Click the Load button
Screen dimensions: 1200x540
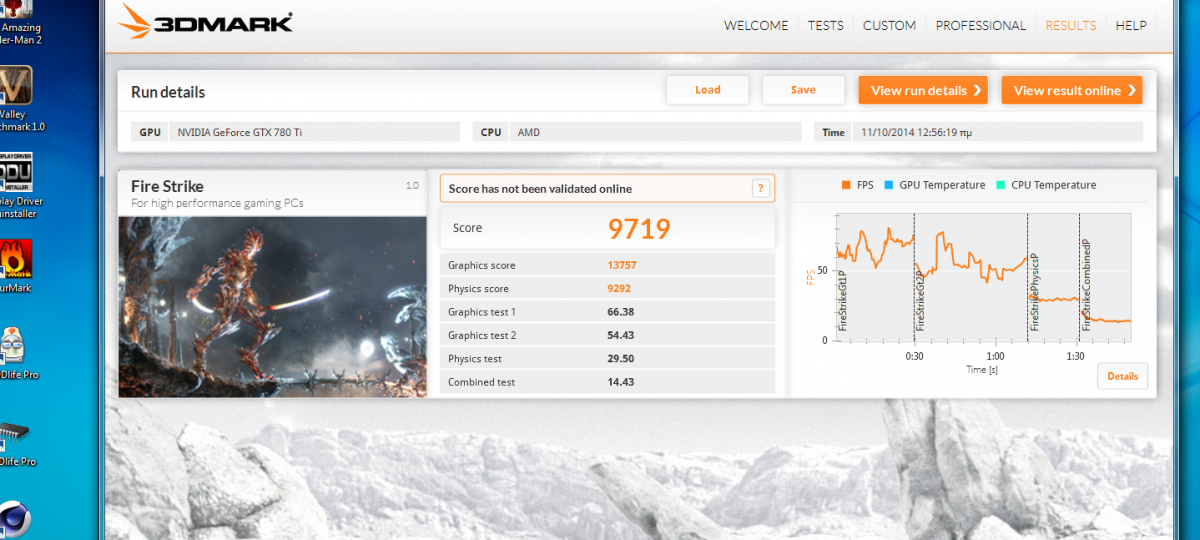(708, 90)
